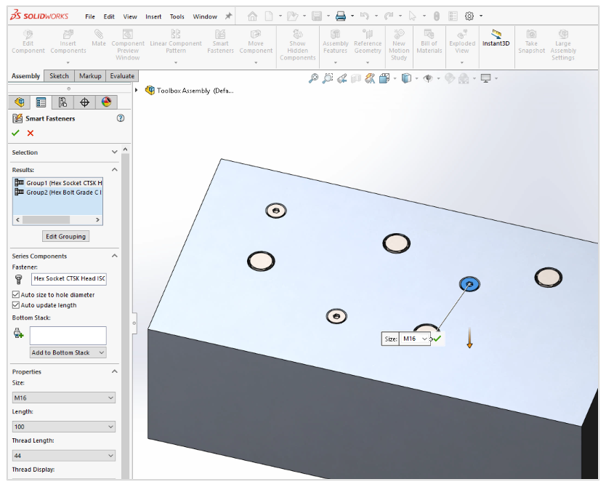Viewport: 612px width, 489px height.
Task: Click the blue highlighted fastener hole
Action: (469, 284)
